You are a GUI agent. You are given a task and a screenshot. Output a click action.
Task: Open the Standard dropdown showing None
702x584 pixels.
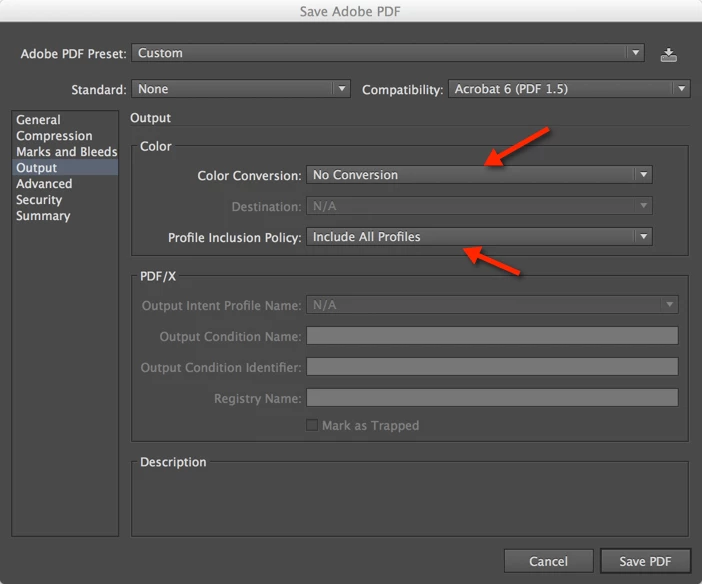click(x=241, y=89)
